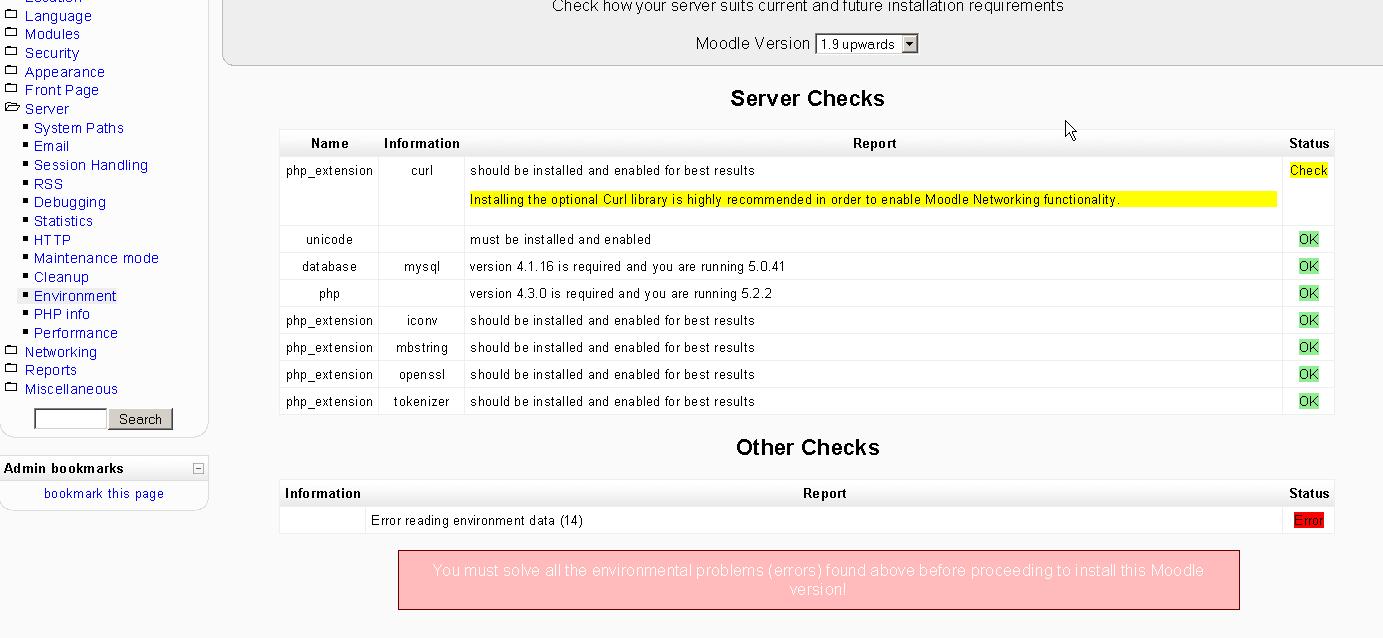Screen dimensions: 1383x638
Task: Open the Language settings link
Action: 58,16
